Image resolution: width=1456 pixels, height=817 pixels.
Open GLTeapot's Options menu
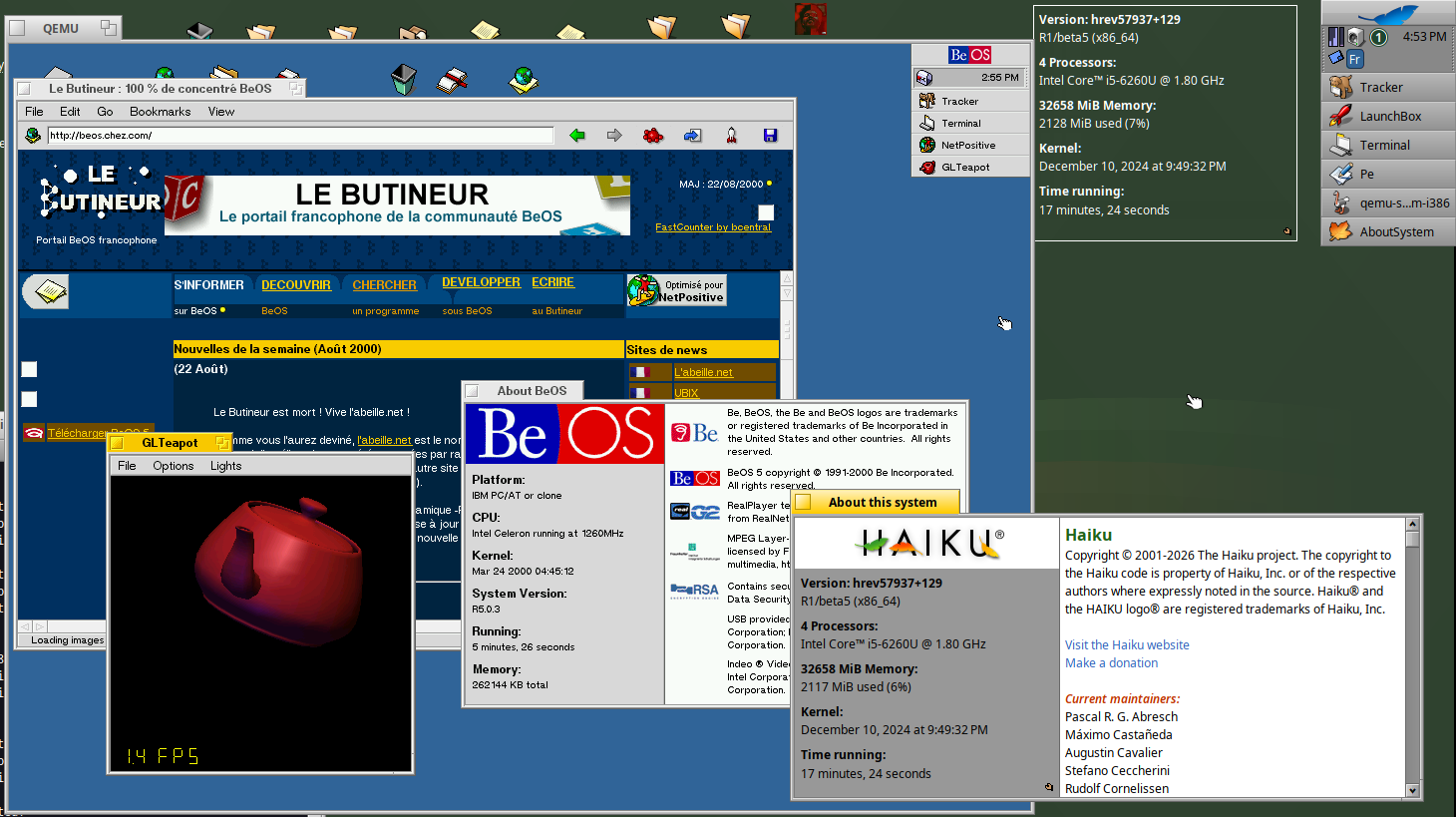coord(174,466)
